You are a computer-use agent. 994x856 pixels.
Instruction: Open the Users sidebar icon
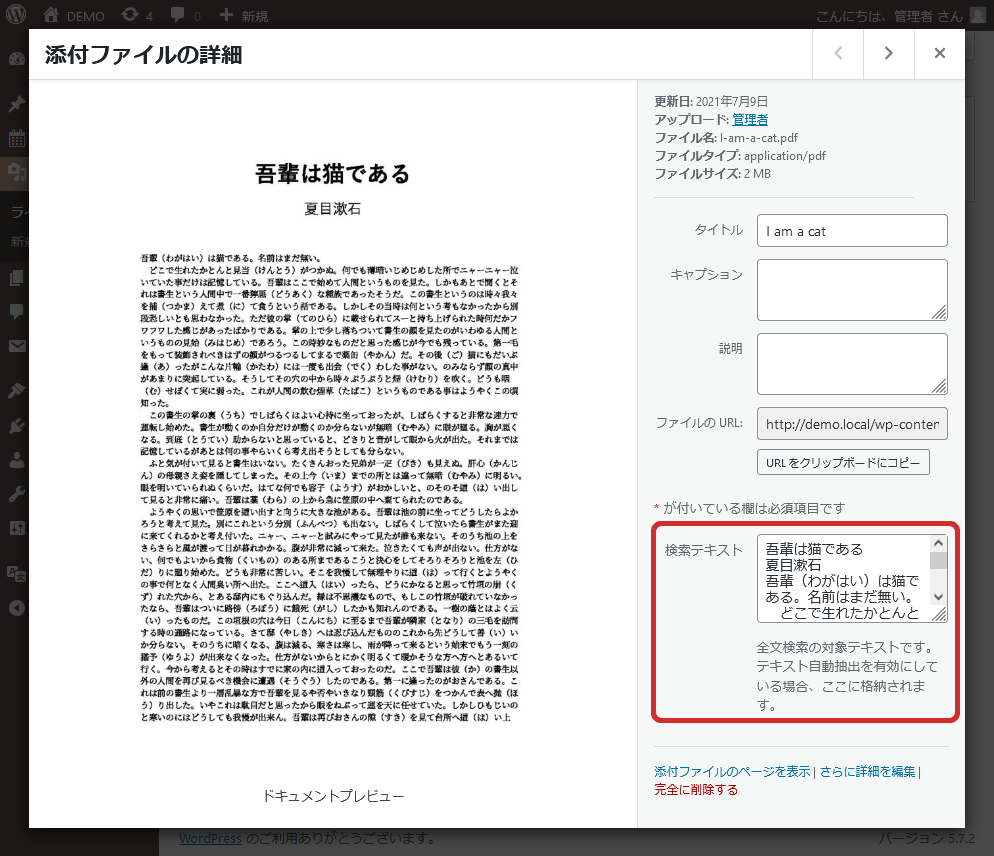[x=17, y=460]
